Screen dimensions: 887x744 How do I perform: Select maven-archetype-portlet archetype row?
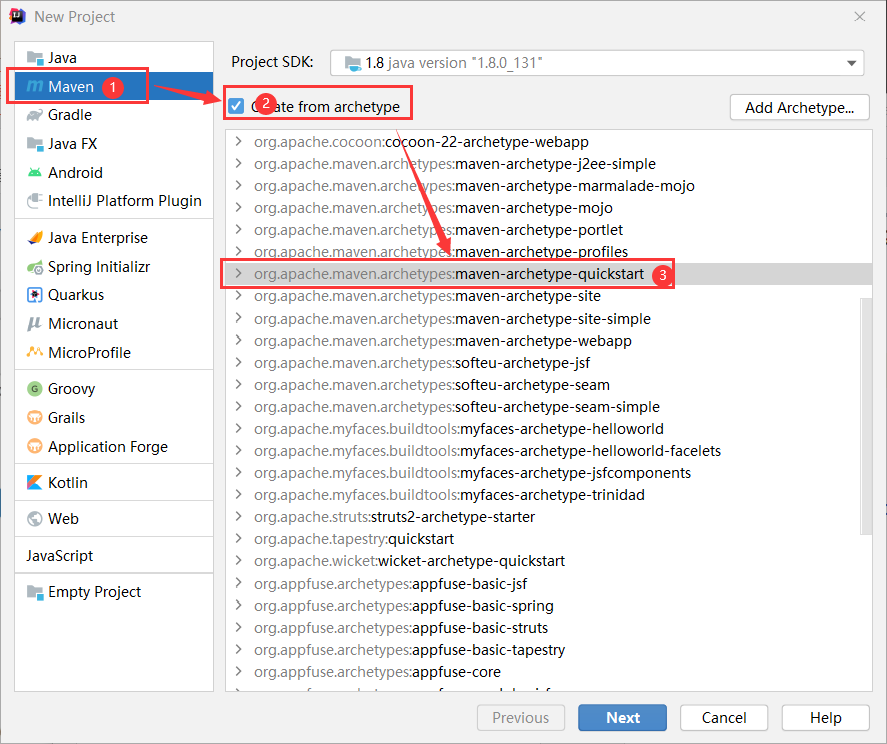[x=549, y=230]
